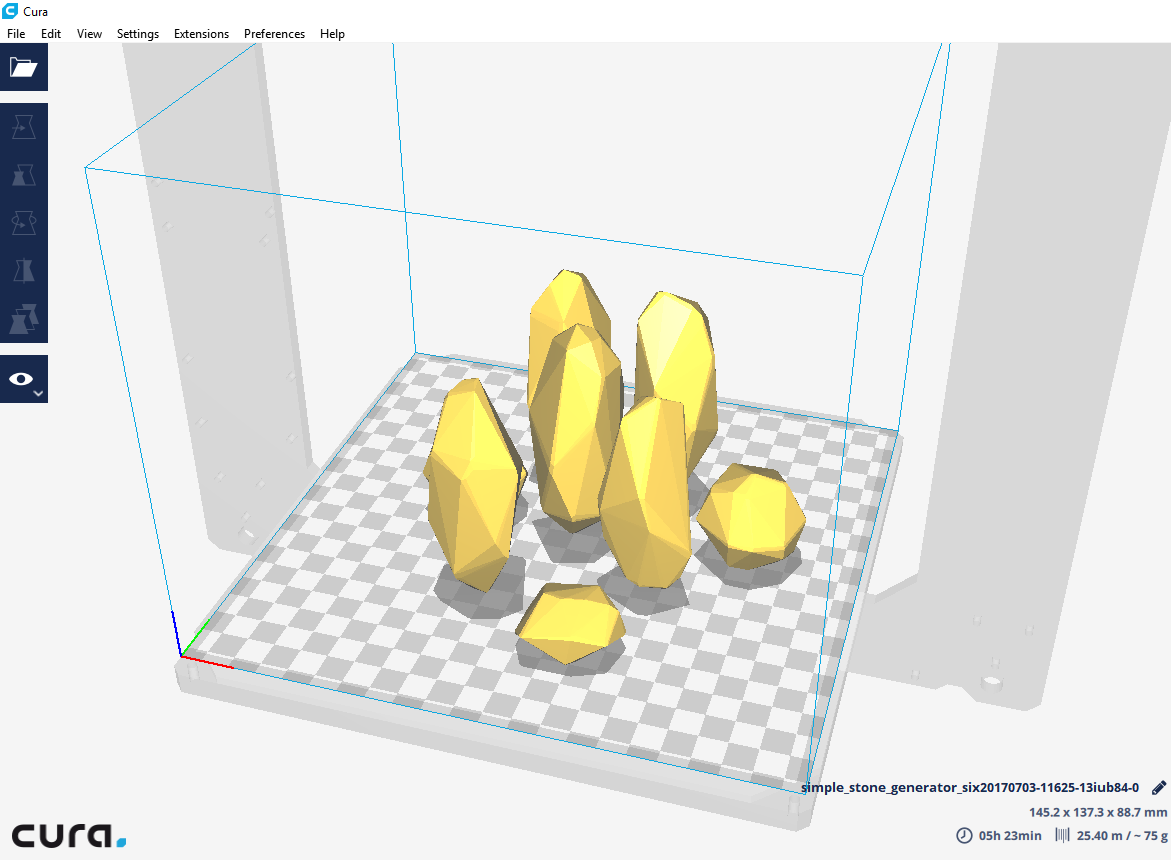The image size is (1171, 860).
Task: Open the Settings menu
Action: pyautogui.click(x=137, y=33)
